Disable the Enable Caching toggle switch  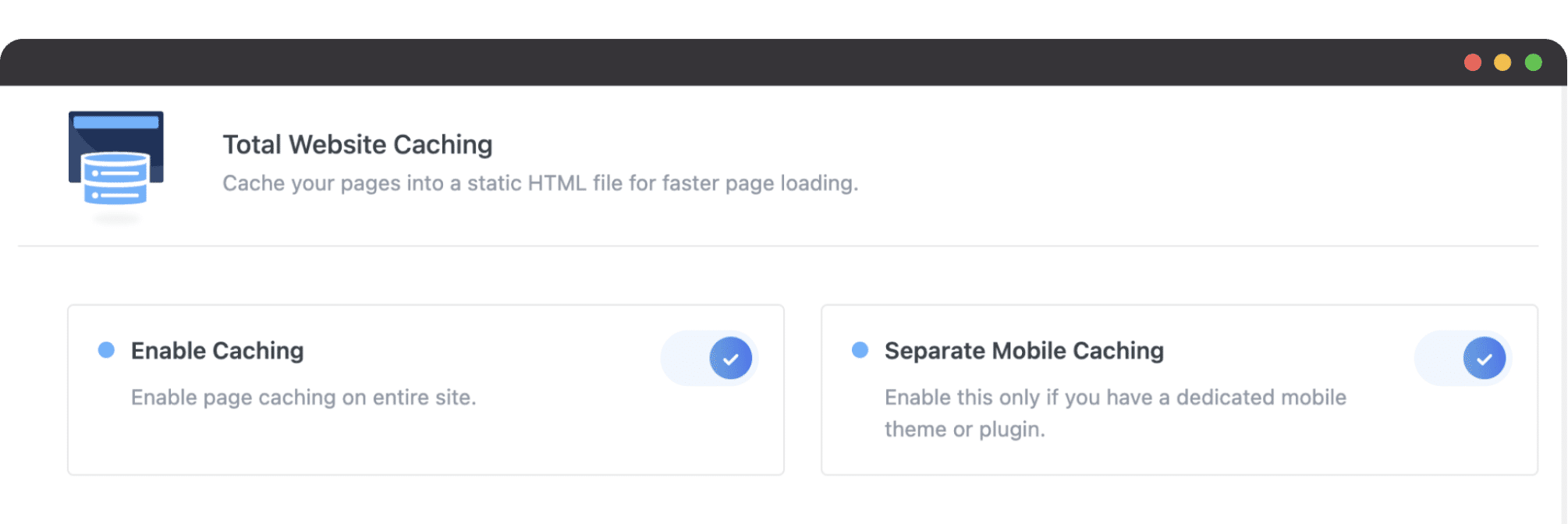tap(710, 358)
